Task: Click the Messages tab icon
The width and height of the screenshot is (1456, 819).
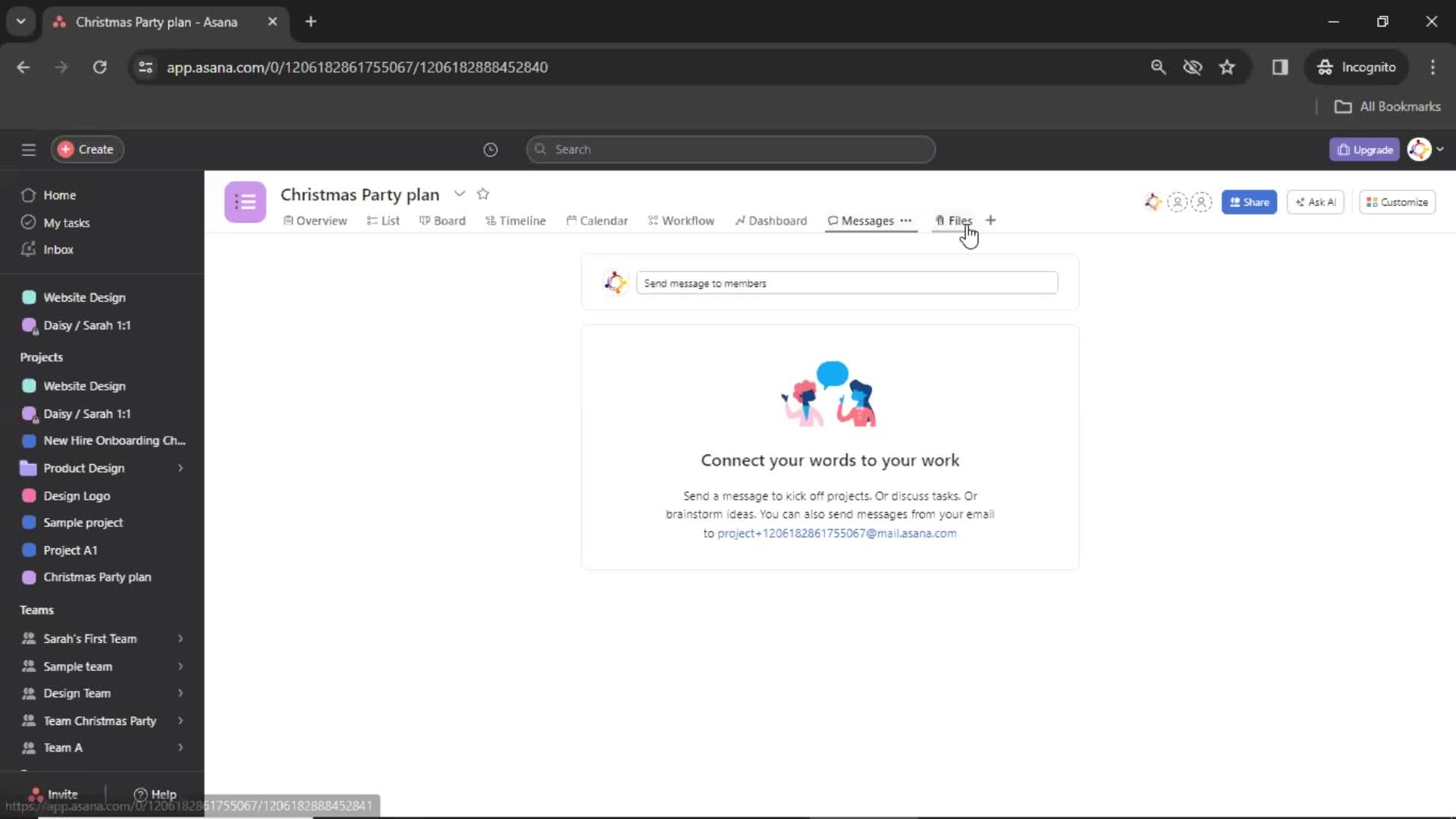Action: tap(832, 220)
